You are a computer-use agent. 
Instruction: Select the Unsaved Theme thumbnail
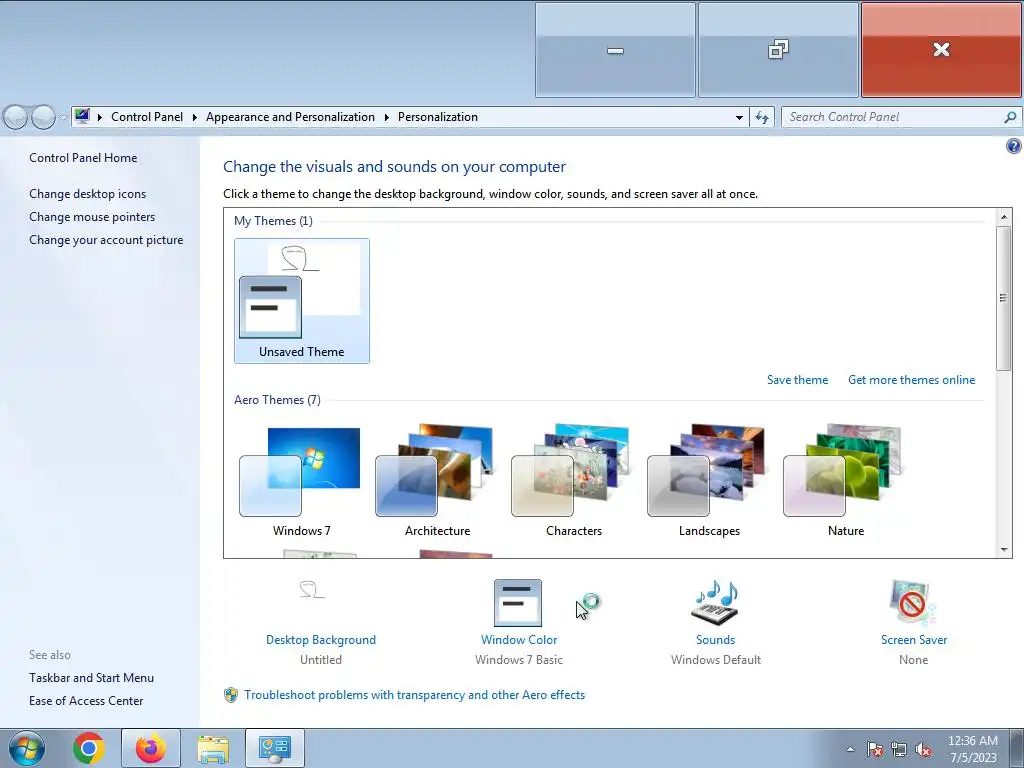(302, 300)
